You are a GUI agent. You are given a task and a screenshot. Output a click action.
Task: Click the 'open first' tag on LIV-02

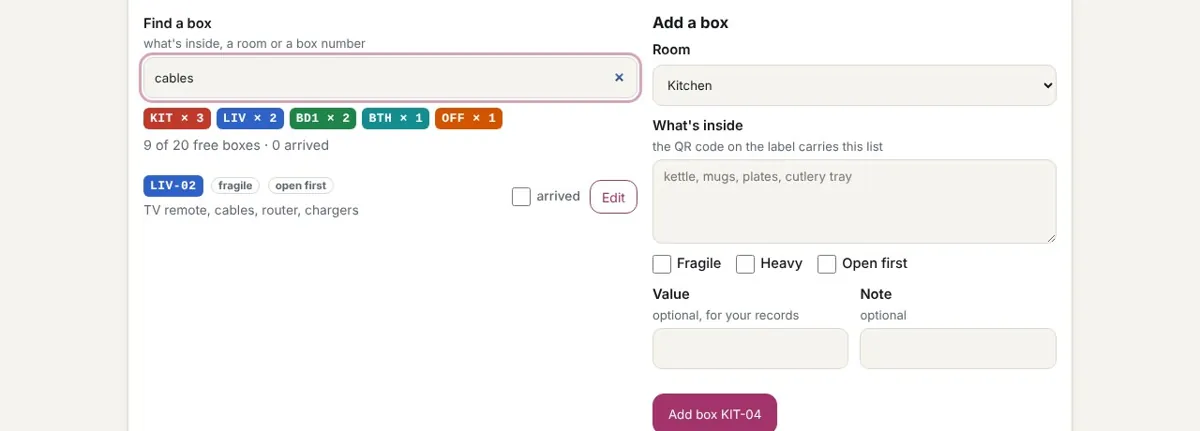coord(301,186)
